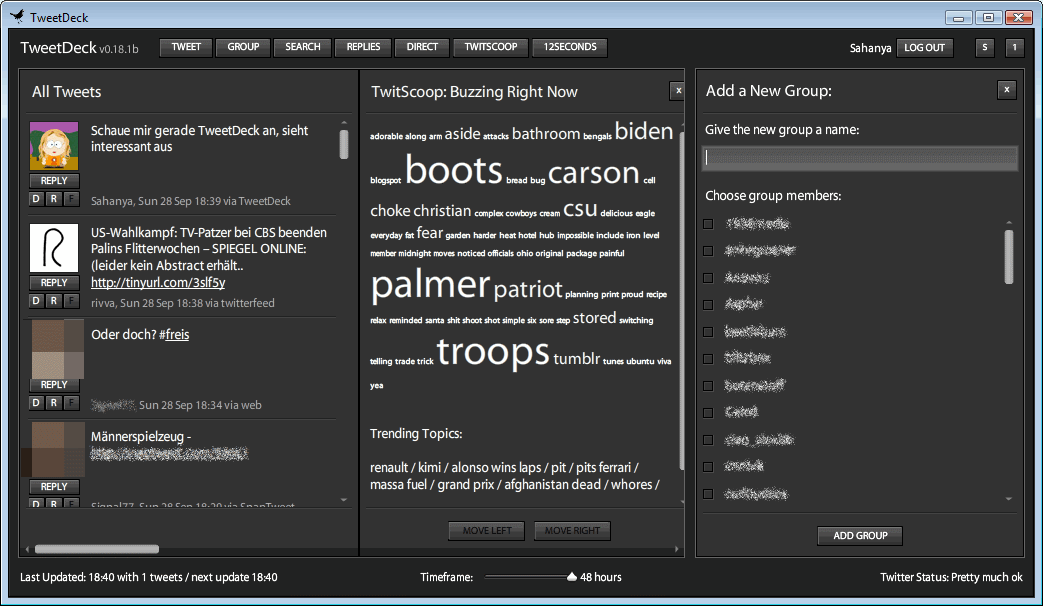
Task: Open the 12SECONDS button
Action: tap(570, 47)
